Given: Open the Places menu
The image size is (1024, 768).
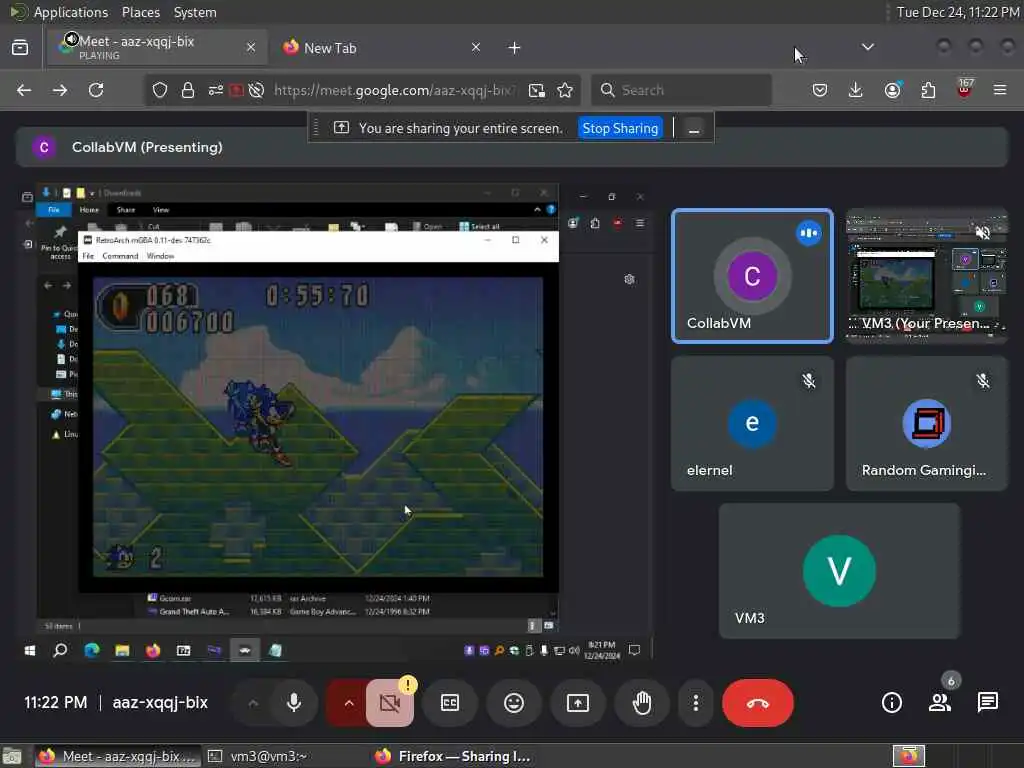Looking at the screenshot, I should [x=140, y=12].
